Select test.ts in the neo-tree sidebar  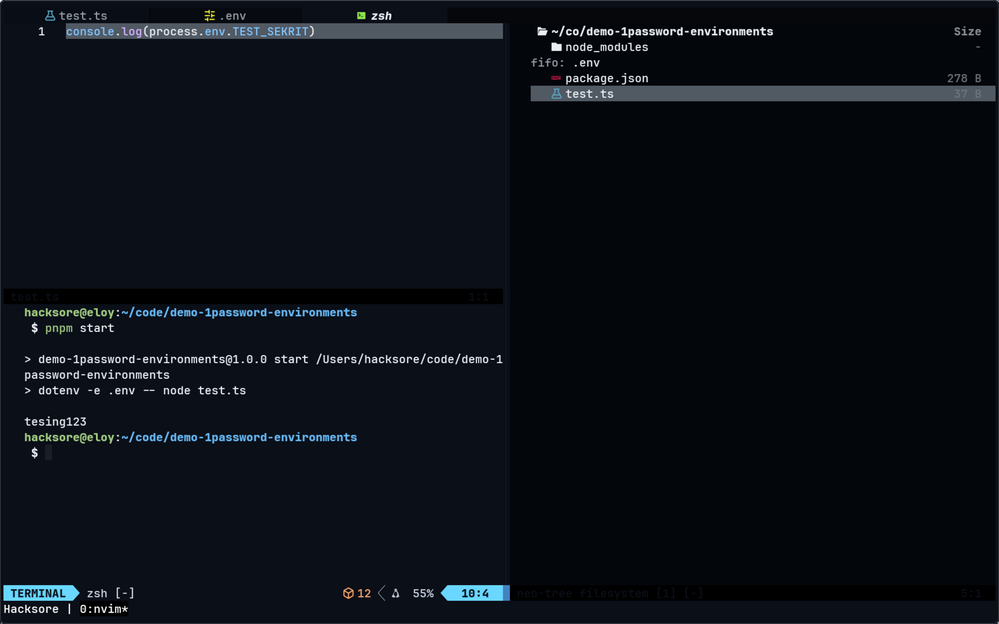[x=589, y=94]
